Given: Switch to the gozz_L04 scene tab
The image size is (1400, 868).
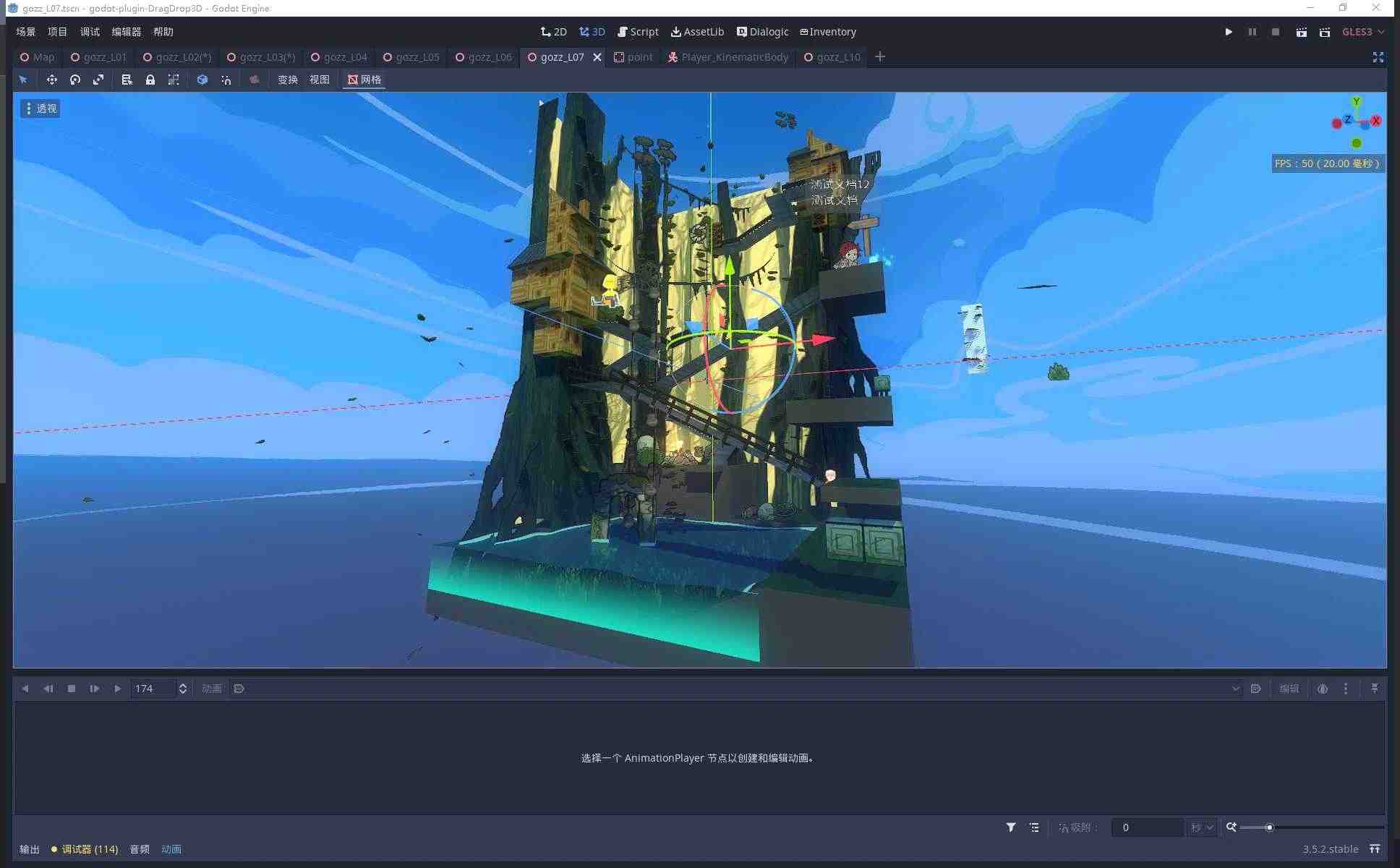Looking at the screenshot, I should pos(339,57).
